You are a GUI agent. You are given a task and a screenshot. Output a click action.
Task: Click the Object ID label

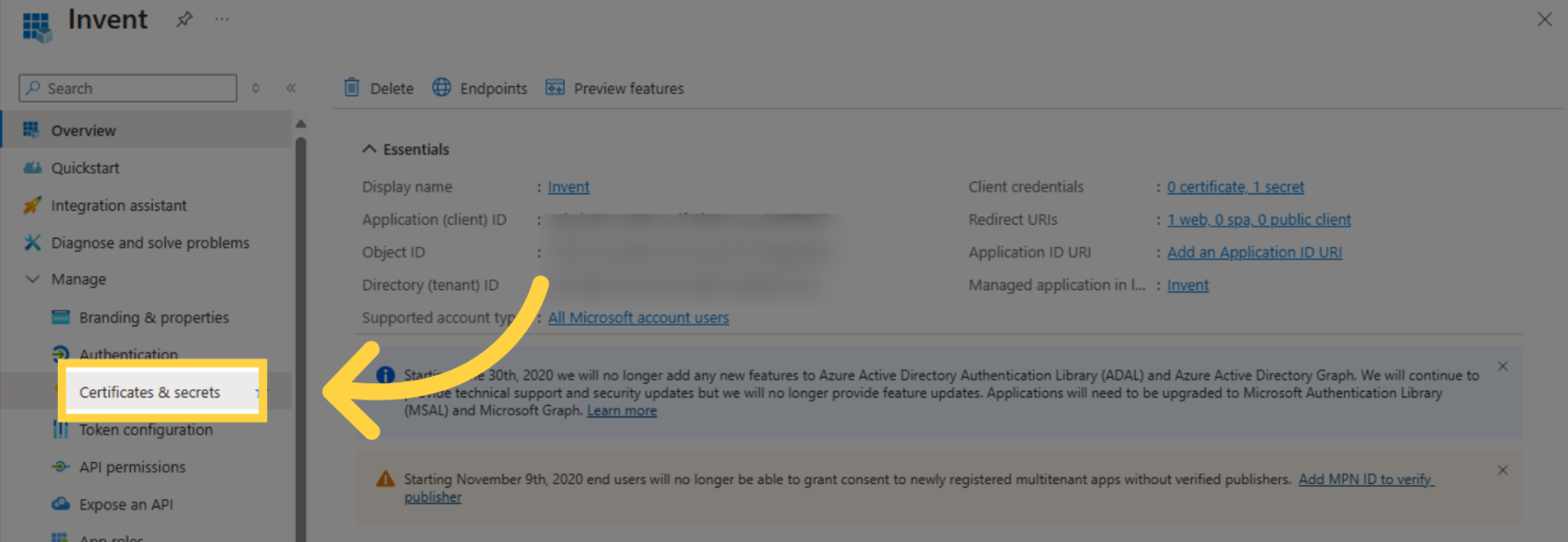(393, 252)
